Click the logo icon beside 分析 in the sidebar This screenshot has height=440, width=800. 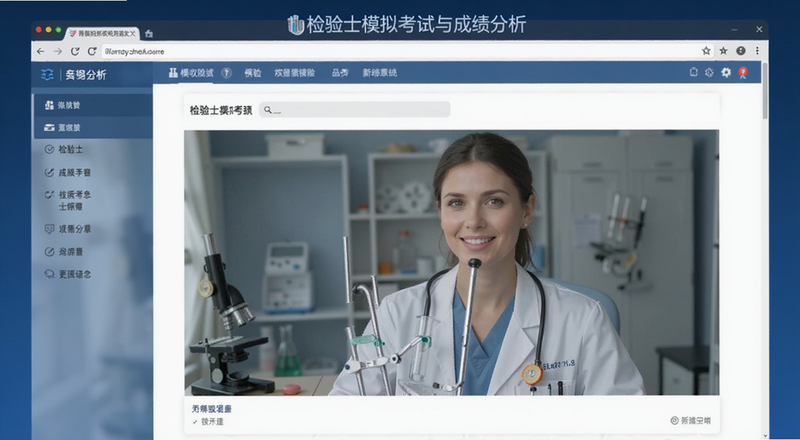coord(47,75)
